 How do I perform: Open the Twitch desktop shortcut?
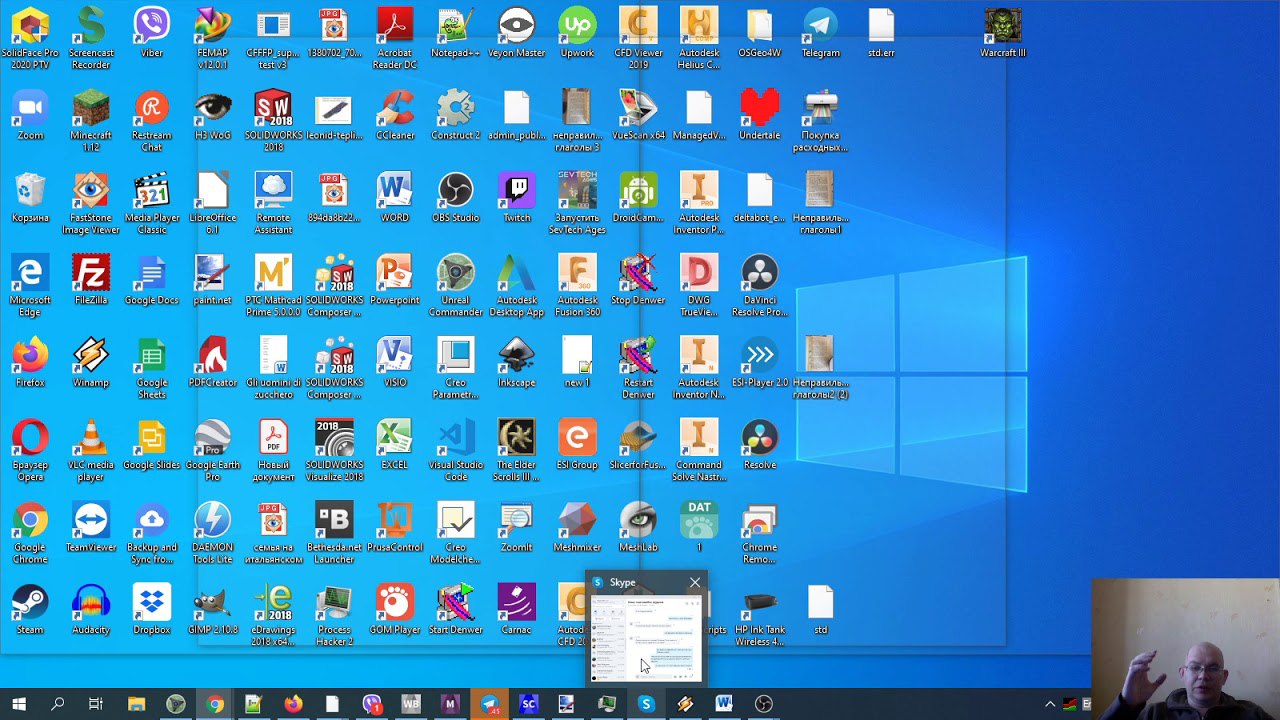pyautogui.click(x=517, y=198)
